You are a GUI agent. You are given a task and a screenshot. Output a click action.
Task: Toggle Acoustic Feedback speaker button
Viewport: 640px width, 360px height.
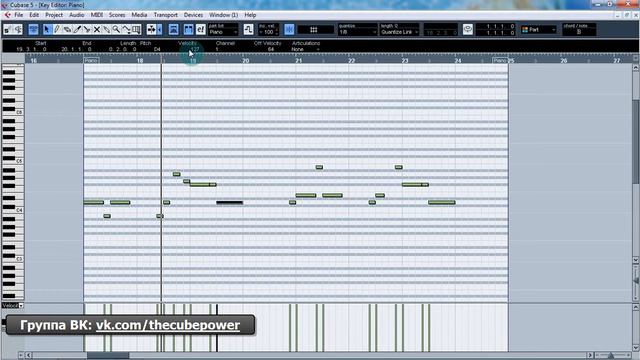click(18, 29)
